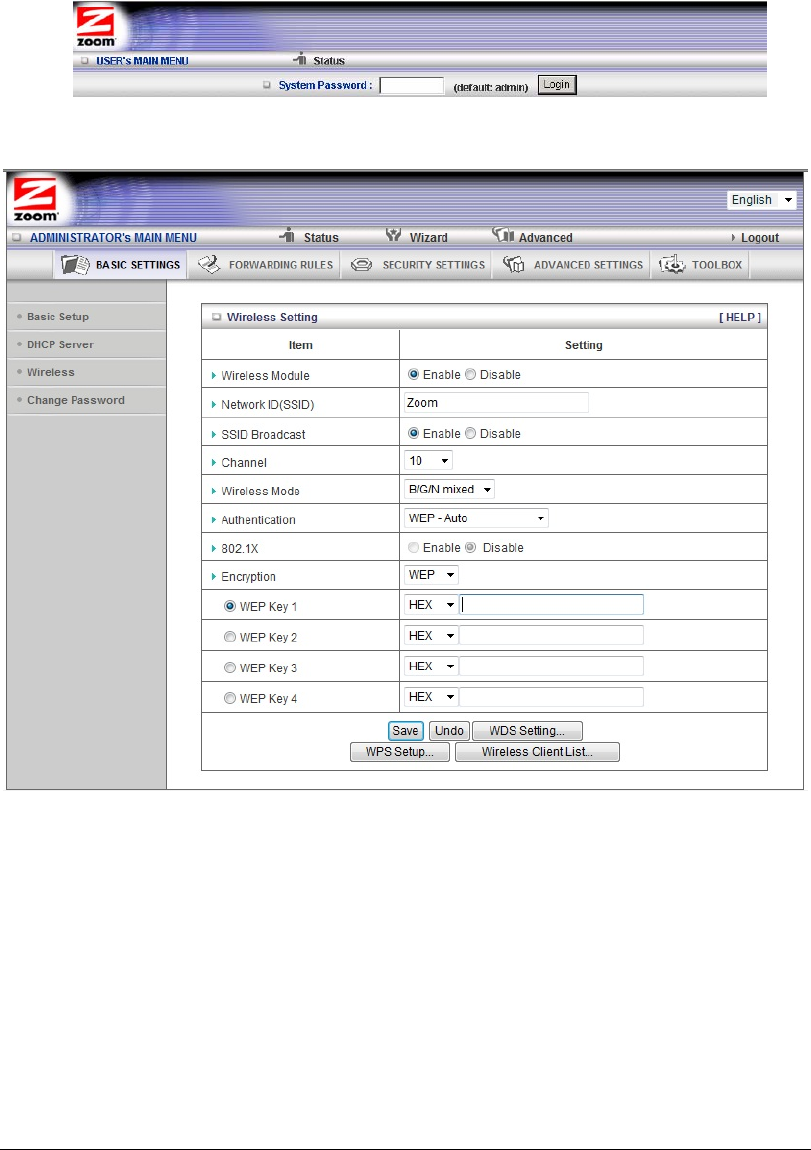Click the Wizard icon in admin menu

(x=394, y=235)
